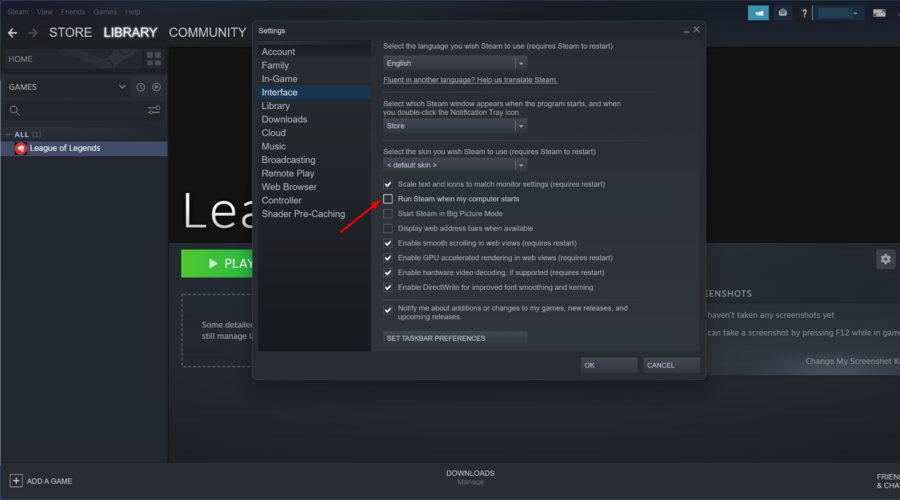Open the default skin dropdown
900x500 pixels.
pyautogui.click(x=455, y=165)
